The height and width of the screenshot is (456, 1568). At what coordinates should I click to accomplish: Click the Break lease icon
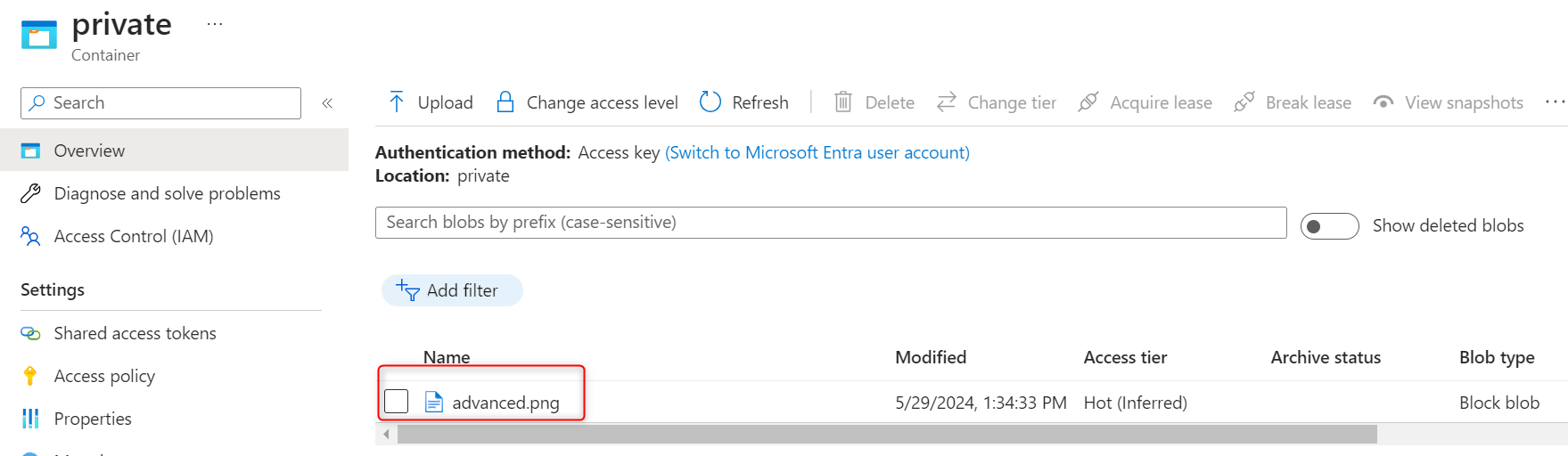pos(1244,102)
